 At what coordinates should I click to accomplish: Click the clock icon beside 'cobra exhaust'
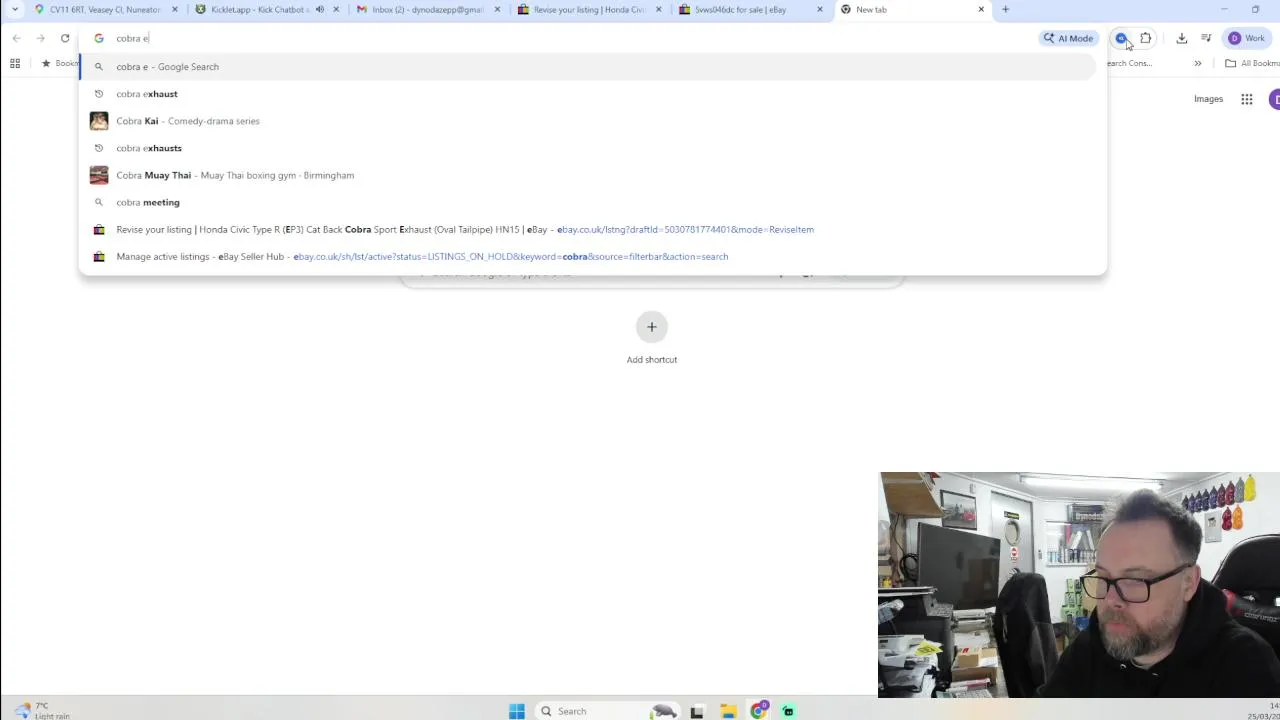[x=99, y=94]
